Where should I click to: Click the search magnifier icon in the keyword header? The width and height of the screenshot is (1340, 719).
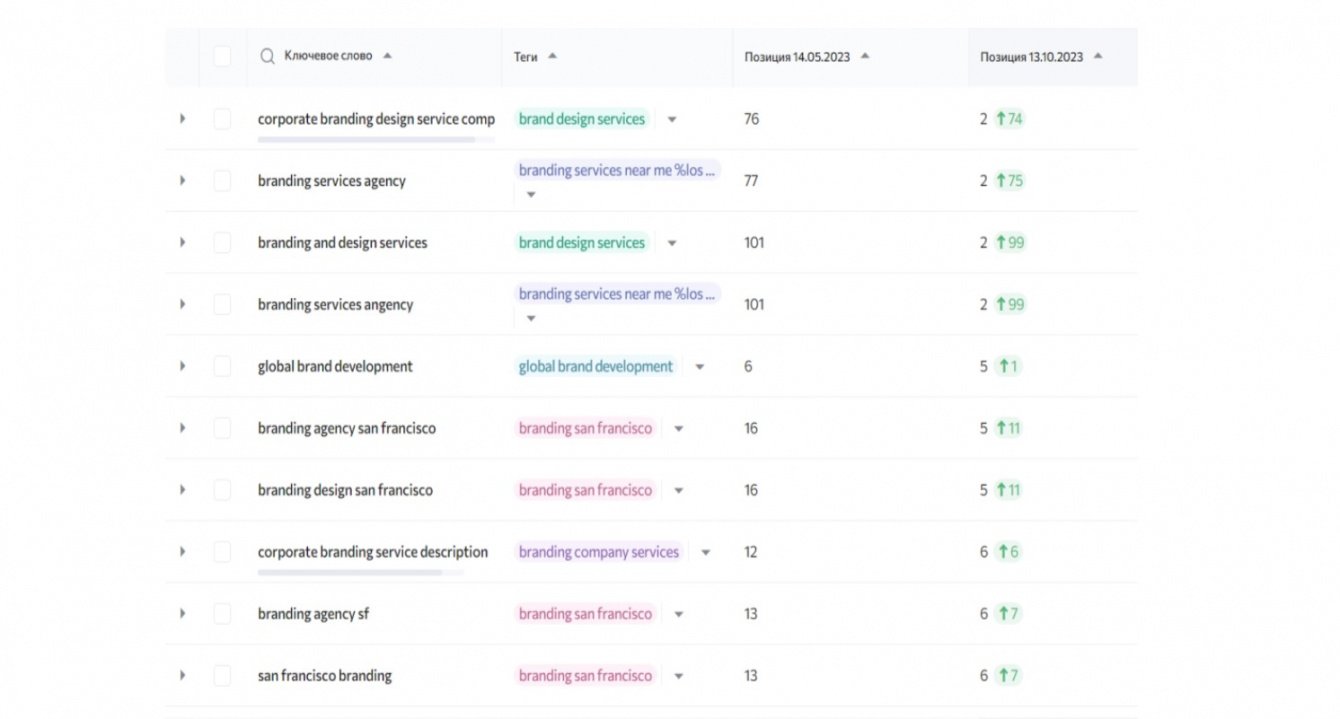pos(267,57)
